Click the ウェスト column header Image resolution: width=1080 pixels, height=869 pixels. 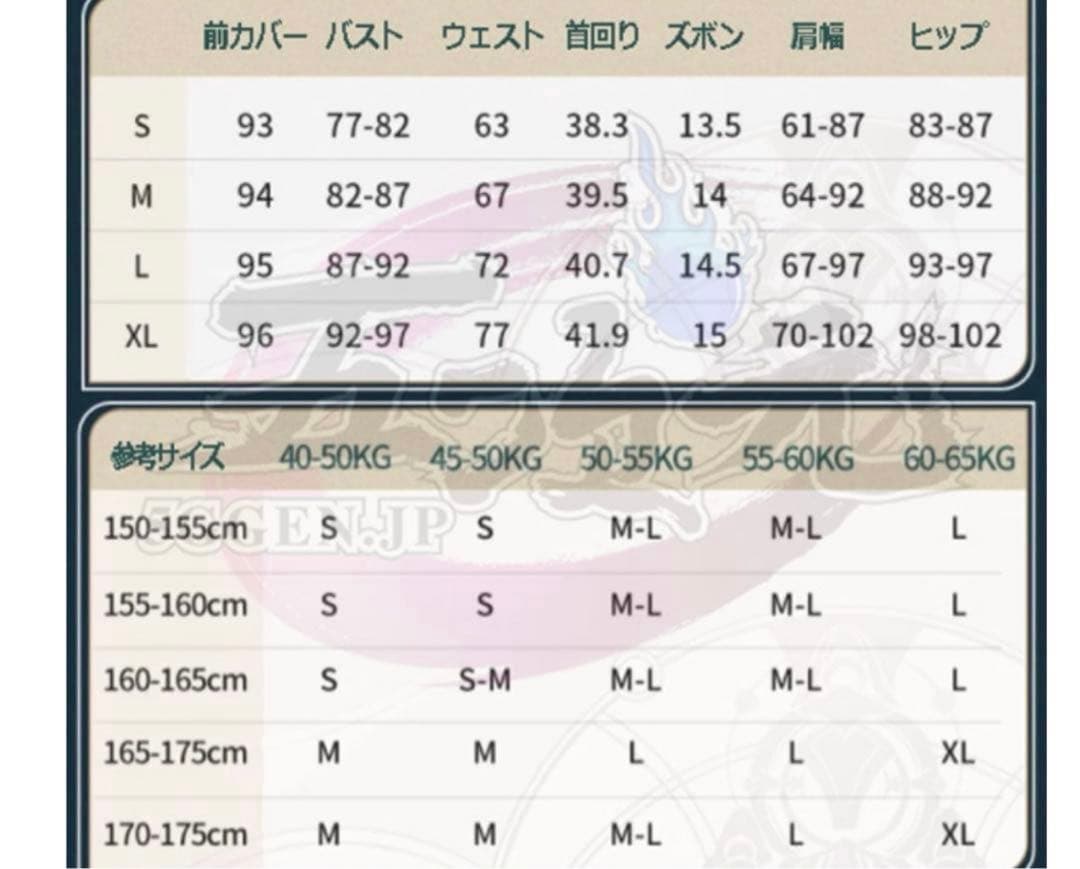click(x=492, y=38)
